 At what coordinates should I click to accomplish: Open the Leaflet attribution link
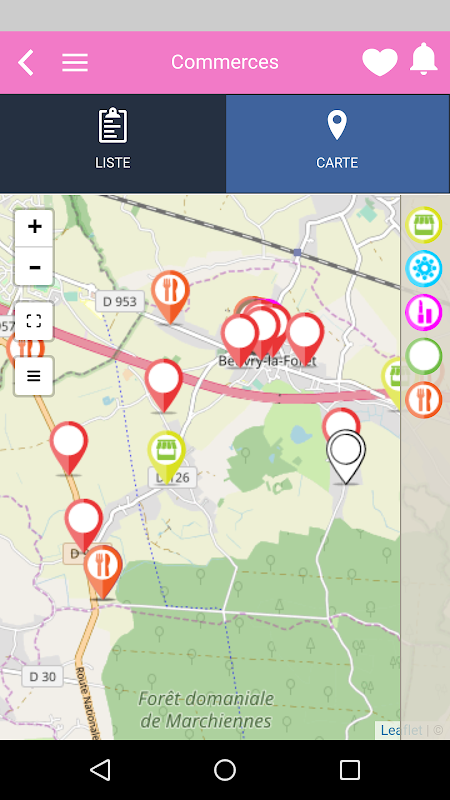(x=401, y=730)
